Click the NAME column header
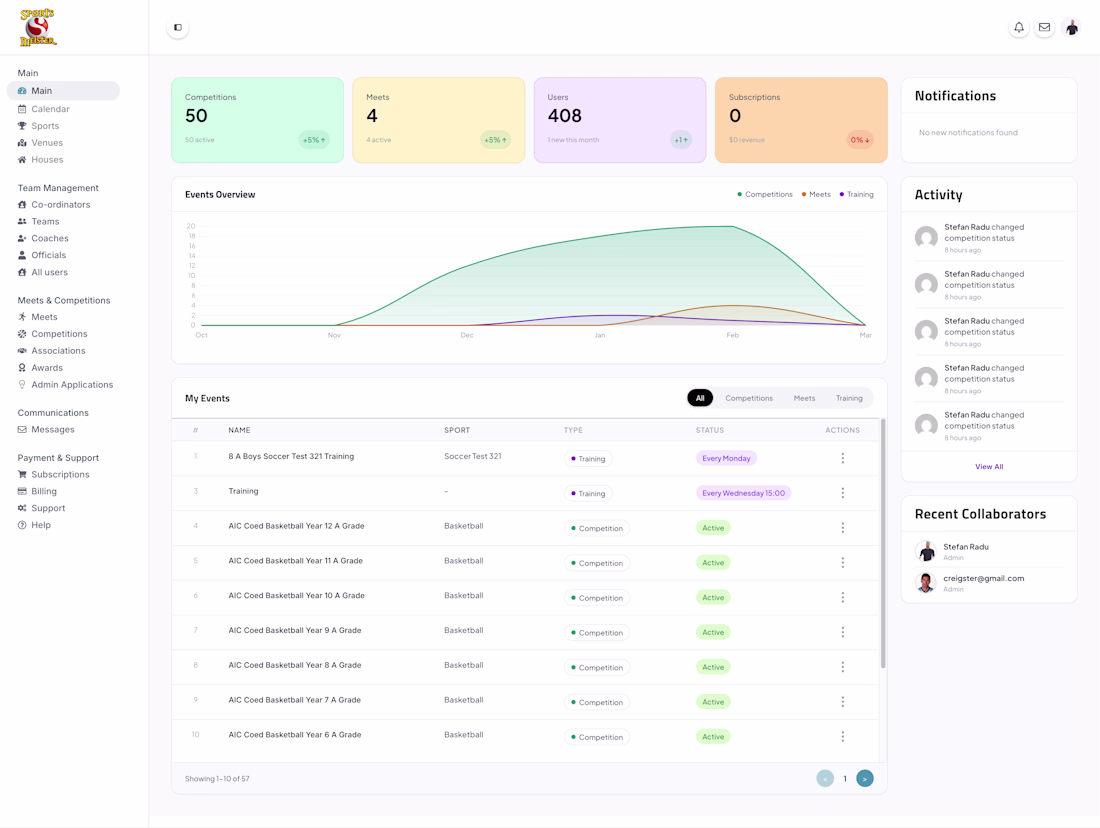Viewport: 1100px width, 828px height. (239, 430)
